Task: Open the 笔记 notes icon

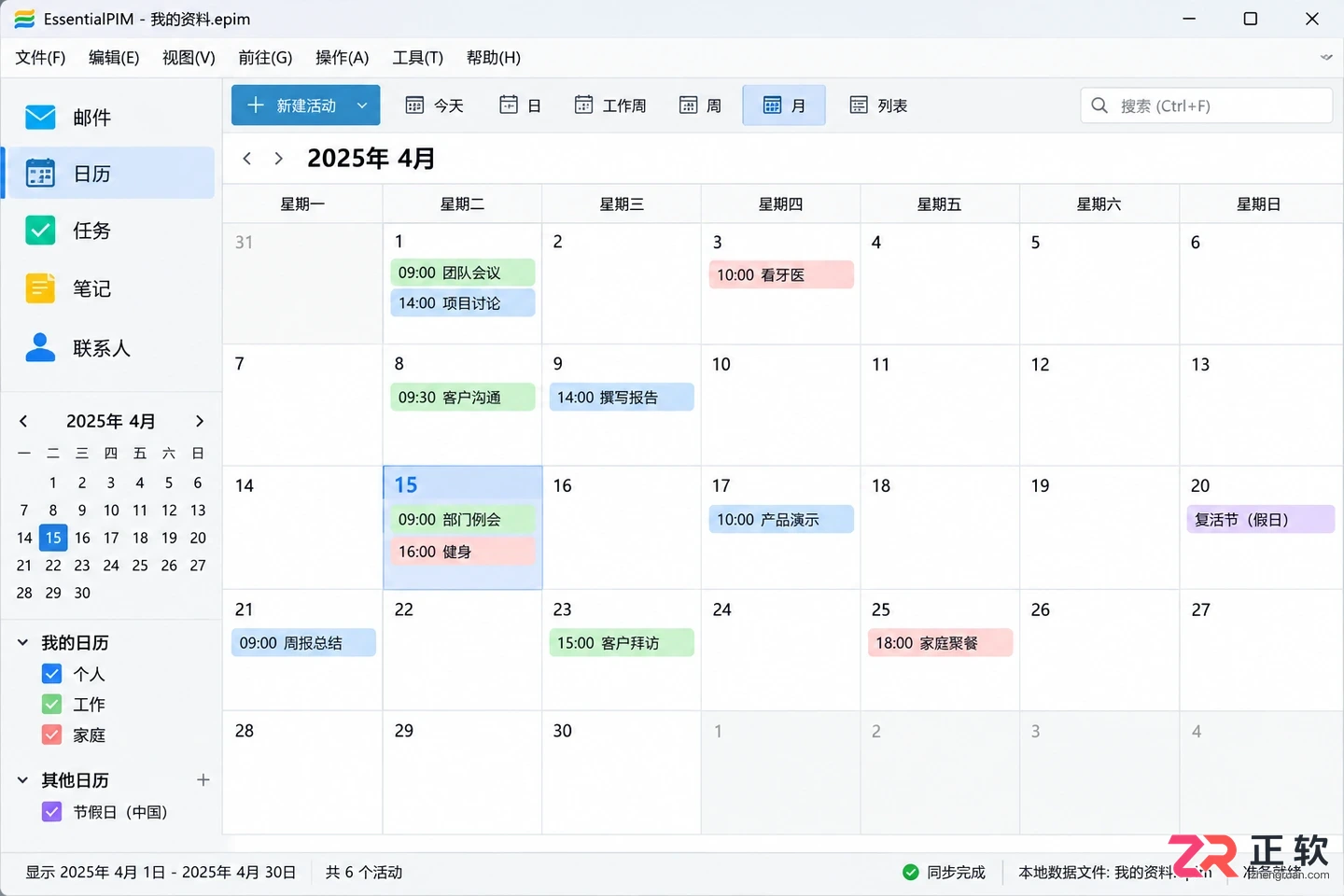Action: pyautogui.click(x=40, y=288)
